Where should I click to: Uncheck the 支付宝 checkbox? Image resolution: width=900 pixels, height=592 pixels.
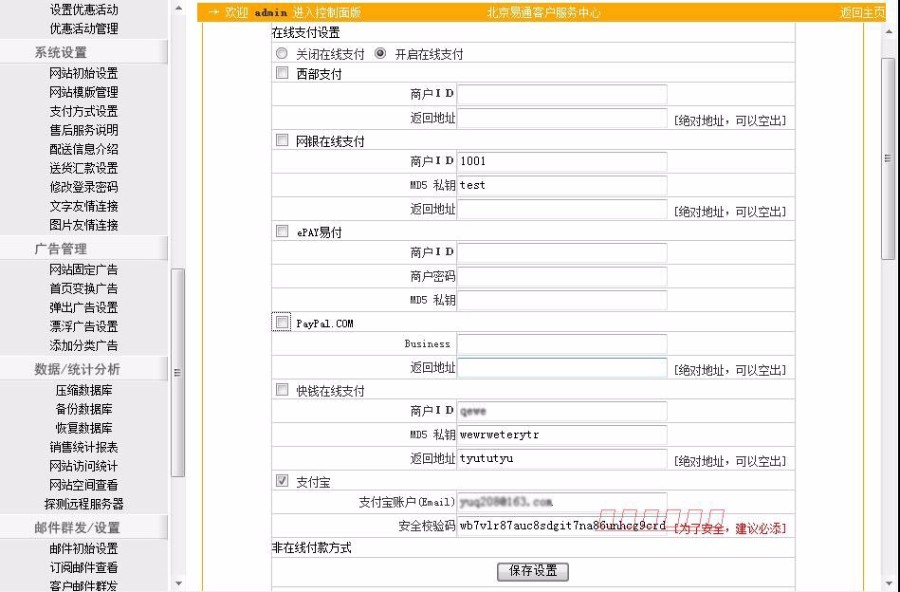pos(282,481)
